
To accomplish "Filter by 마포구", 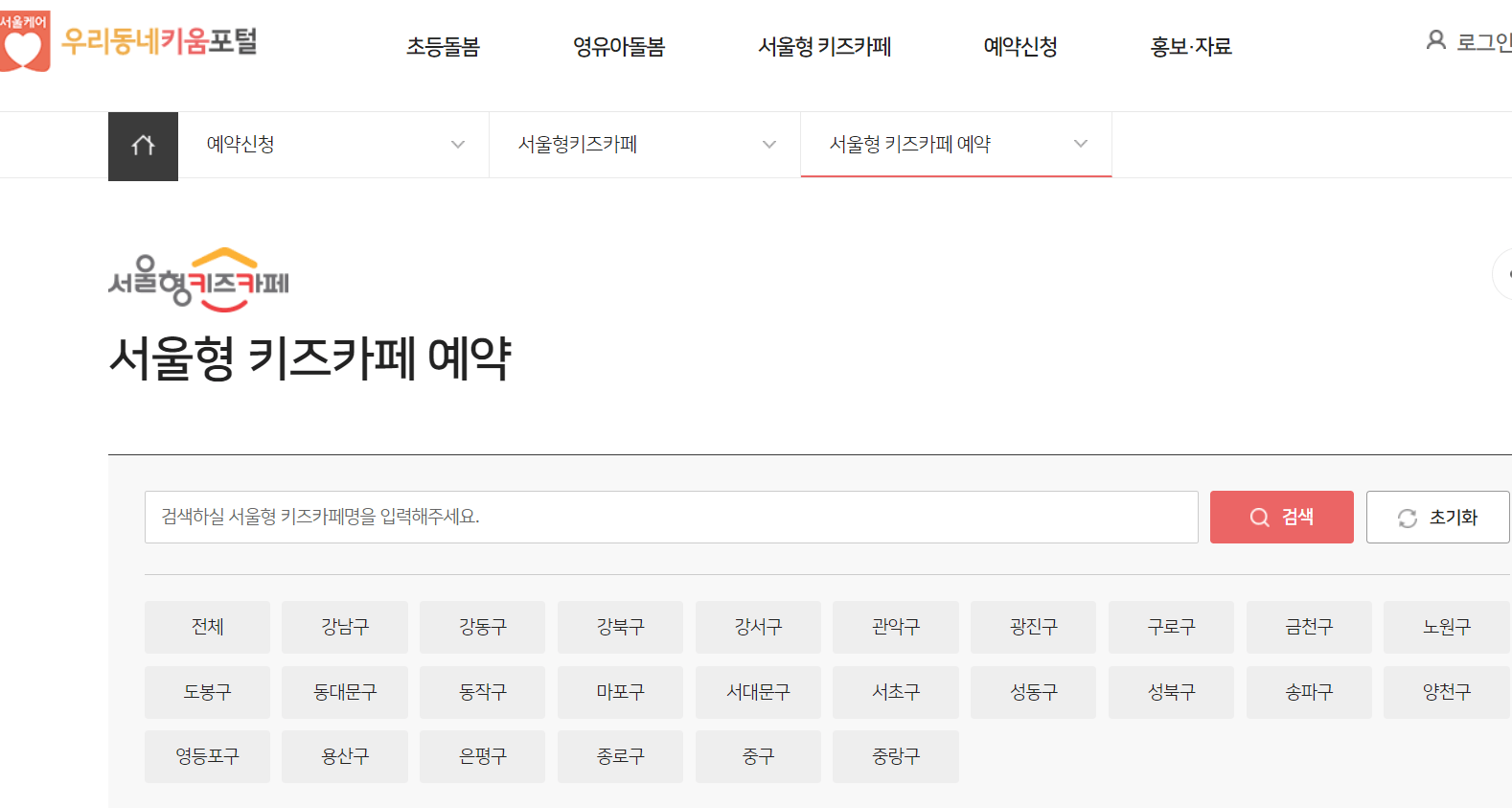I will [620, 692].
